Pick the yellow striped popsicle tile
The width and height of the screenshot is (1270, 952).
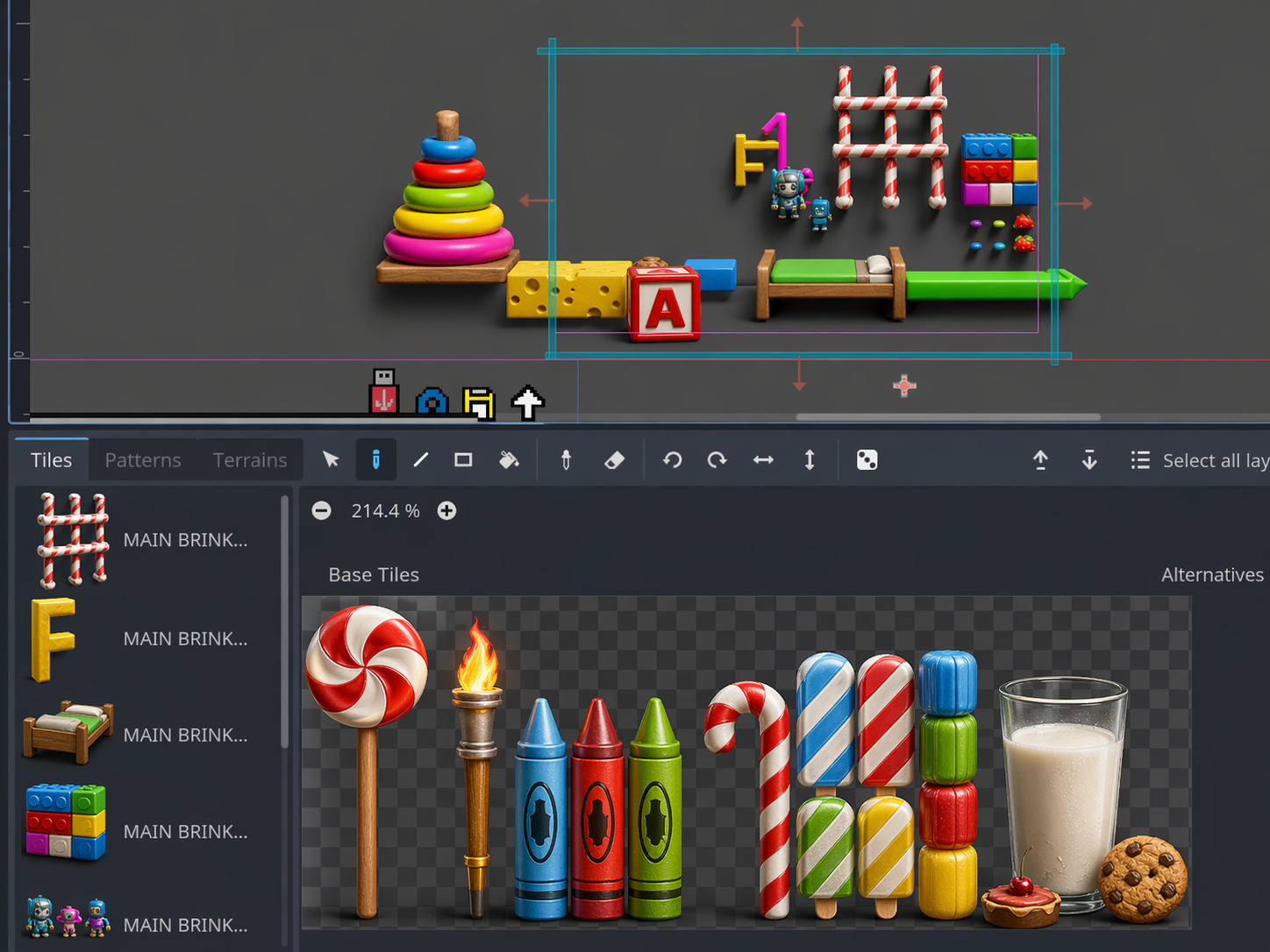coord(885,856)
